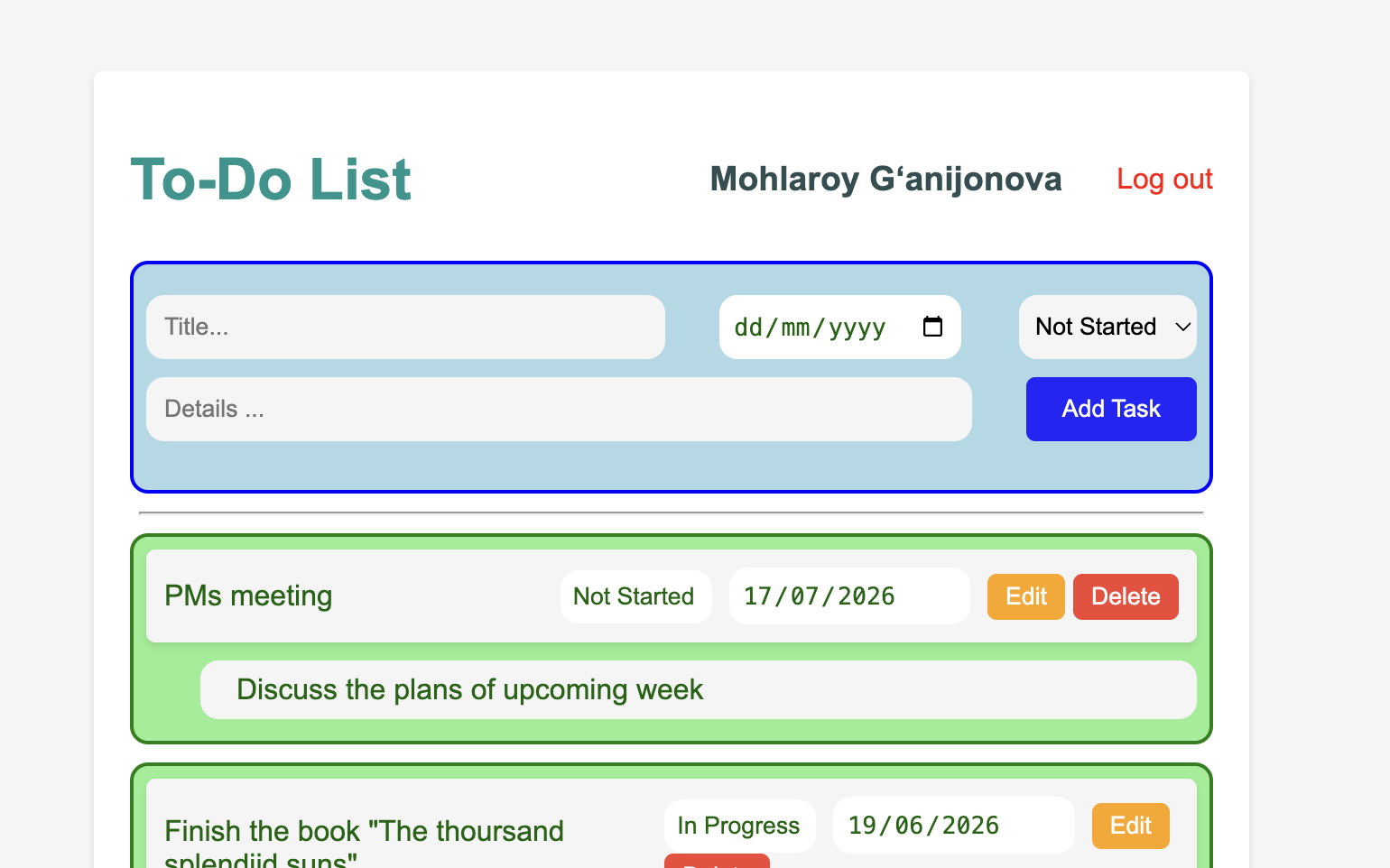Screen dimensions: 1390x868
Task: Open the Not Started status dropdown in new task form
Action: (x=1107, y=327)
